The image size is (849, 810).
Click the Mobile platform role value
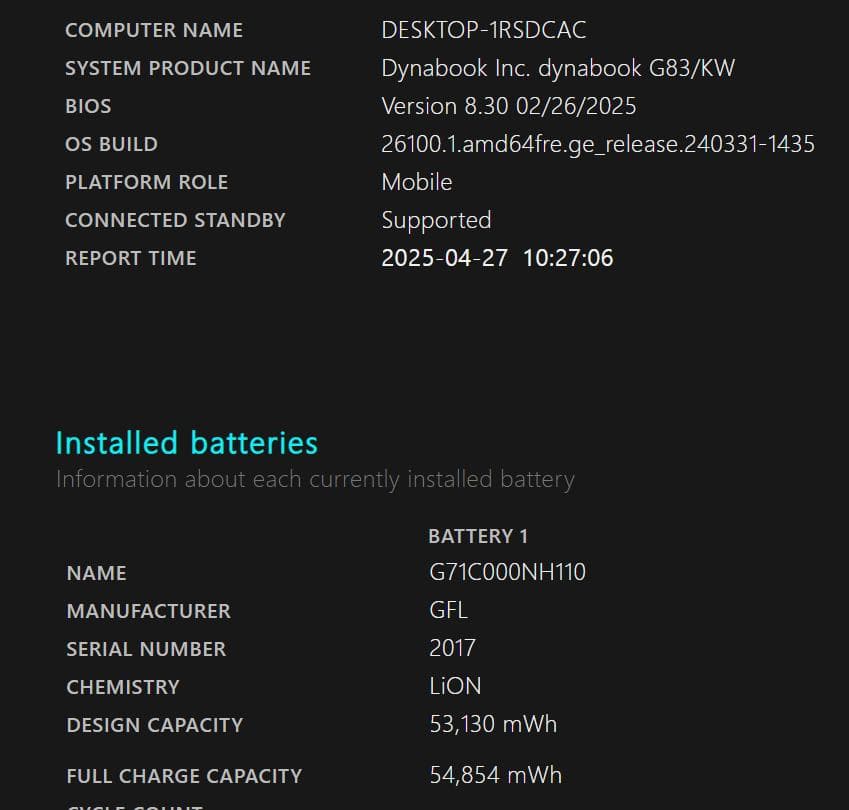coord(417,182)
